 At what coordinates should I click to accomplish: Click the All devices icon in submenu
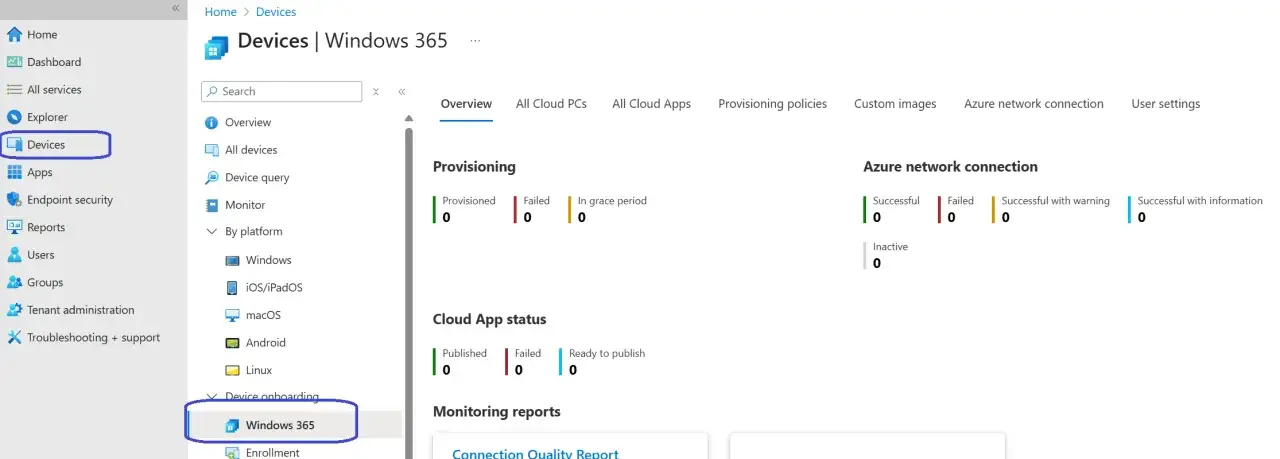211,150
